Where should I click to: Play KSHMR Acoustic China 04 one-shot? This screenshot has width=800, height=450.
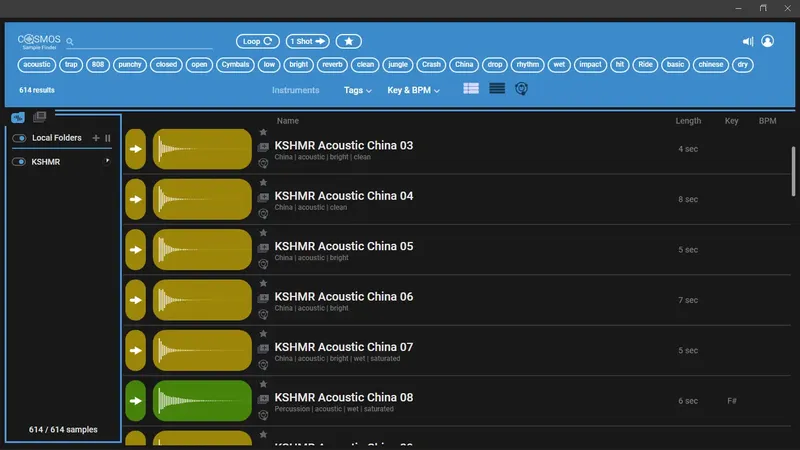pyautogui.click(x=136, y=199)
